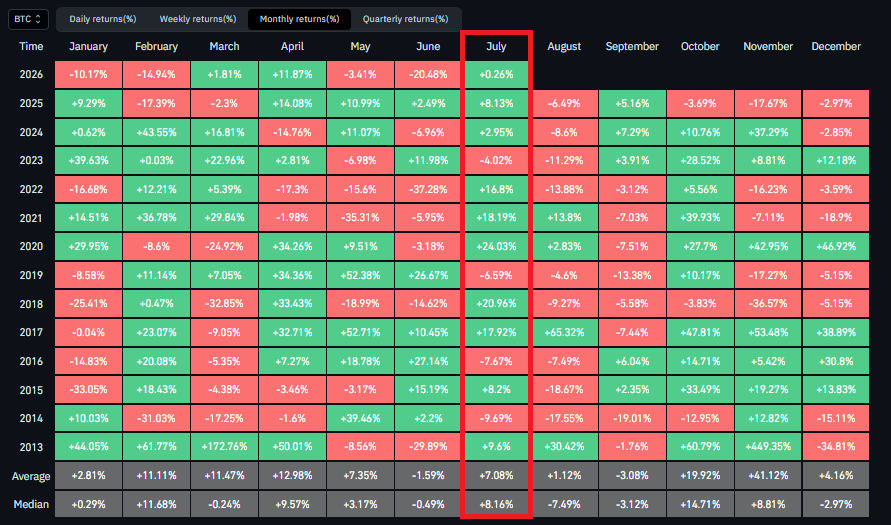The height and width of the screenshot is (525, 891).
Task: Click the +449.35% November 2013 cell
Action: [768, 447]
